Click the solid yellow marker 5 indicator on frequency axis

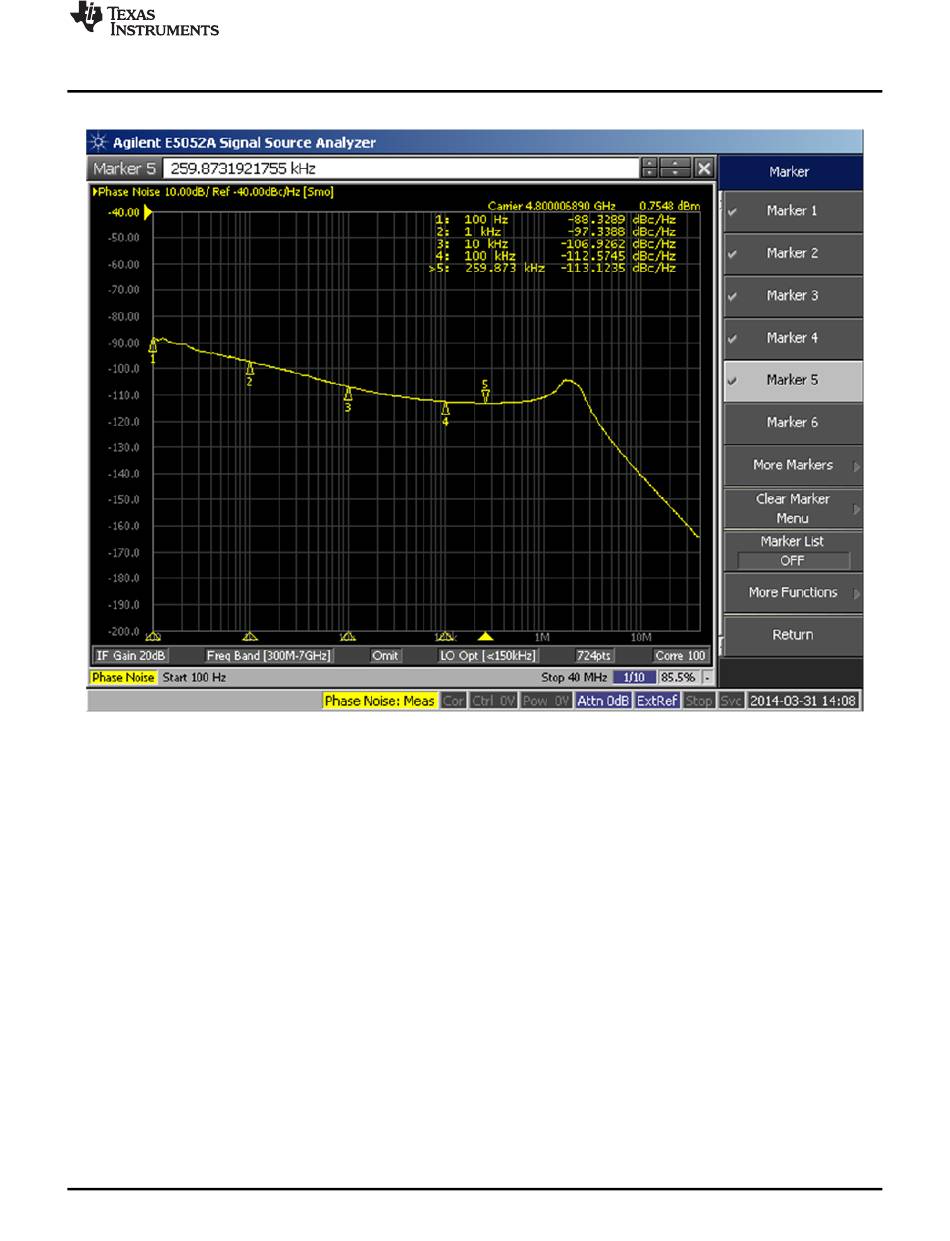(486, 636)
